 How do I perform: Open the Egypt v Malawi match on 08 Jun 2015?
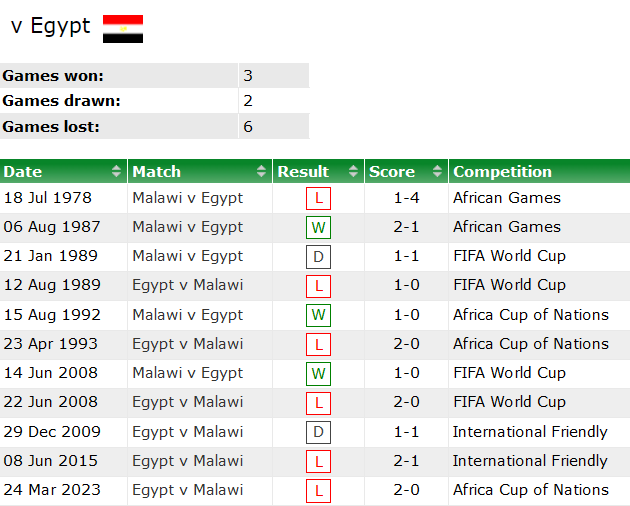(187, 461)
